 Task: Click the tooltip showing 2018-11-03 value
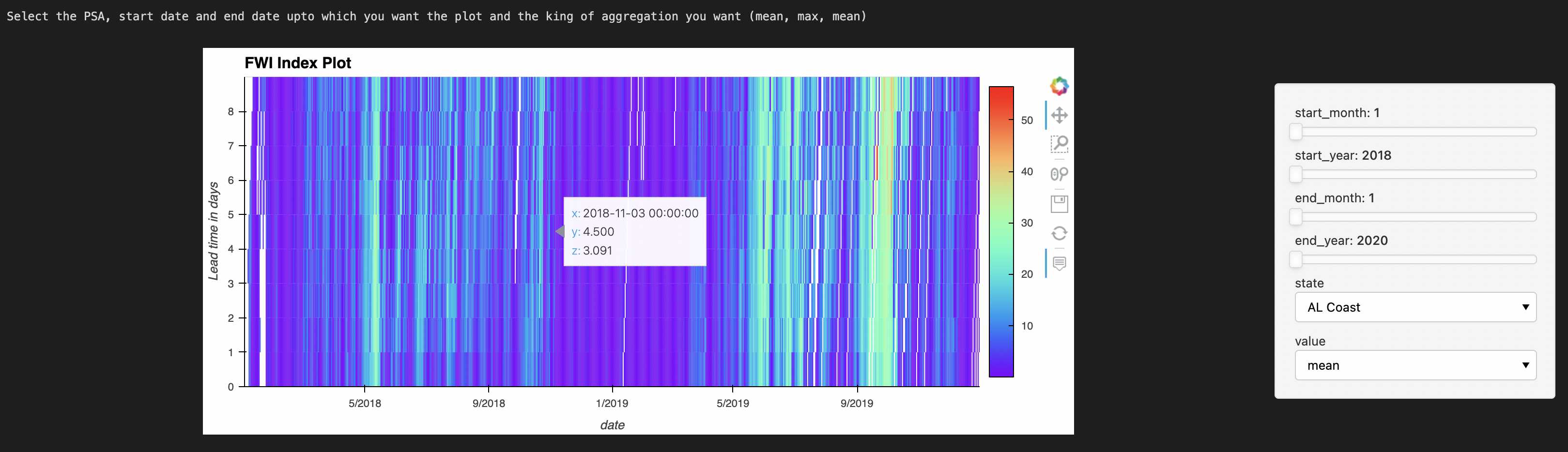(x=634, y=231)
